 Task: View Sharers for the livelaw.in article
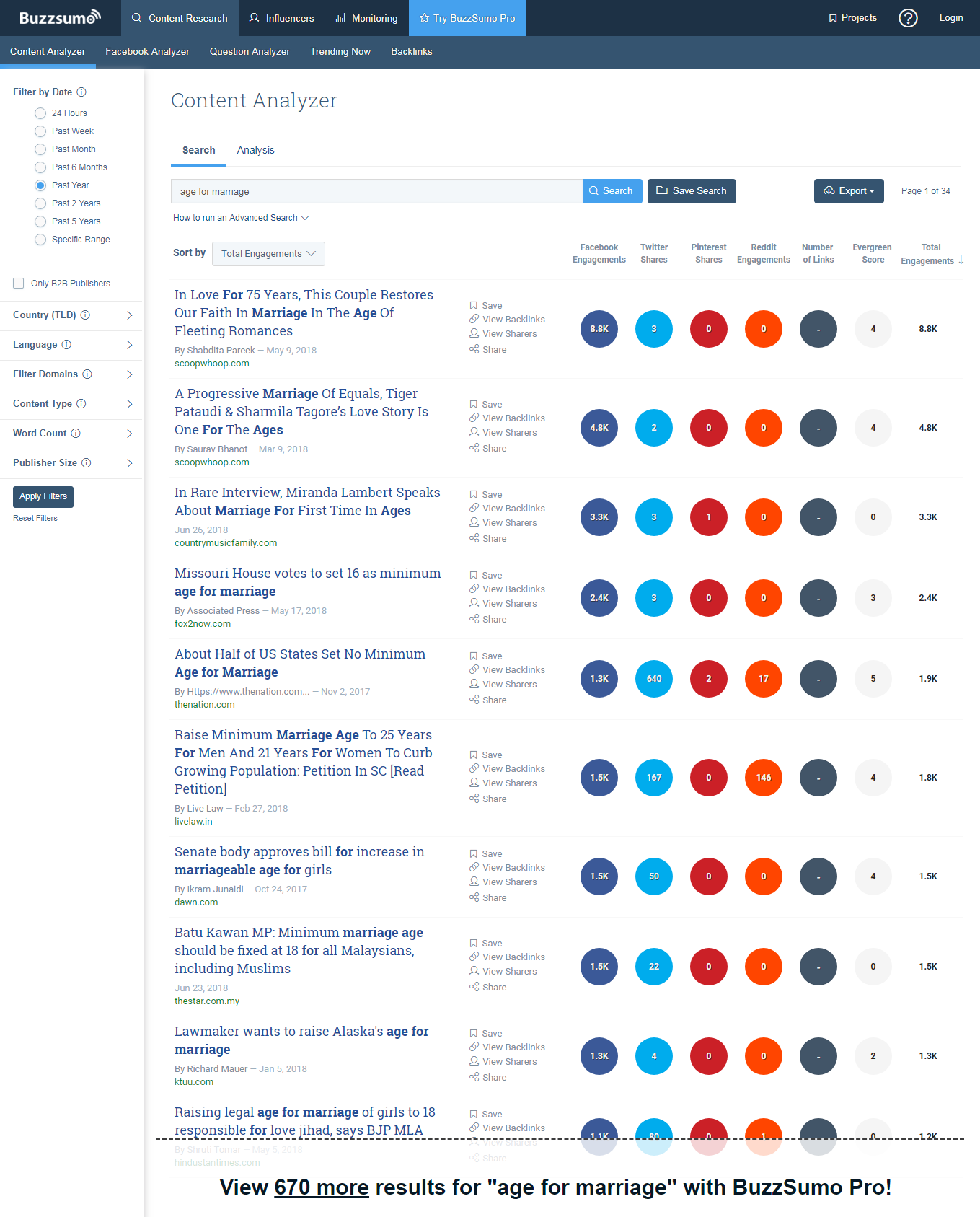(x=503, y=783)
